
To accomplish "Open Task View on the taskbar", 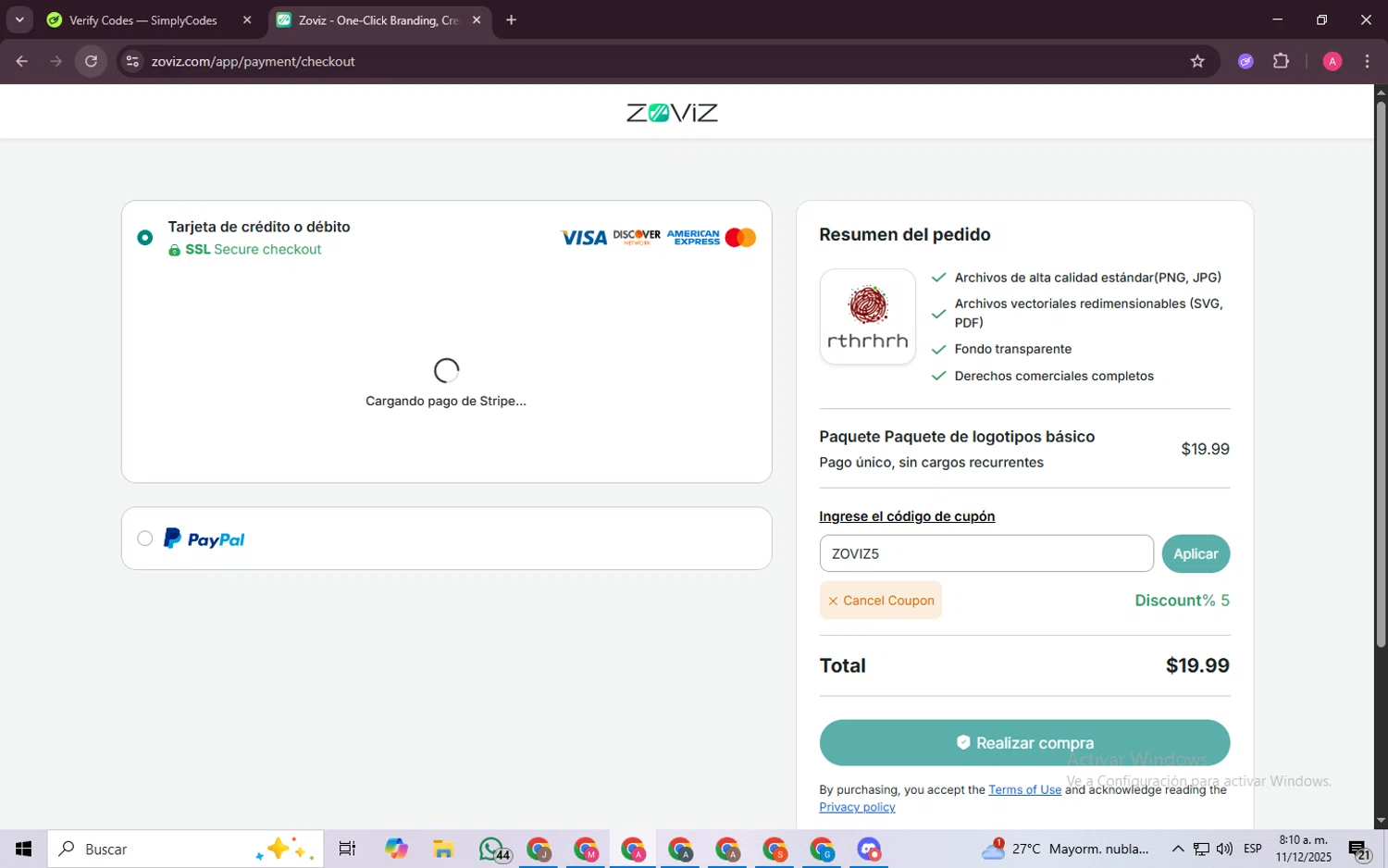I will [347, 849].
